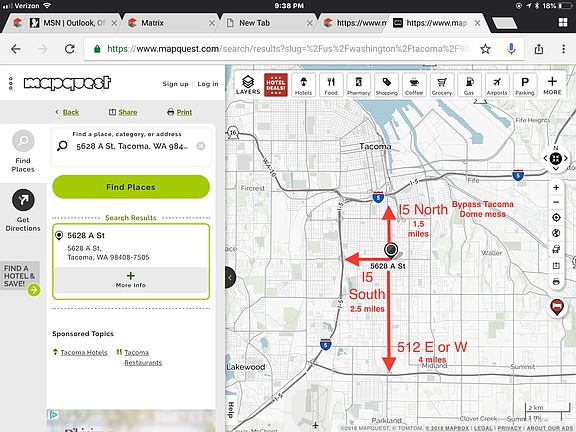This screenshot has height=432, width=576.
Task: Toggle the traffic car icon on map
Action: point(556,249)
